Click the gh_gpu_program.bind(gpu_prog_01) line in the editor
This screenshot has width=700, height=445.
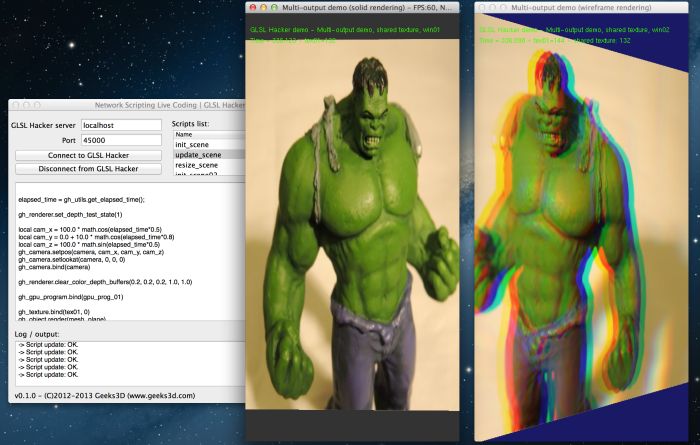pyautogui.click(x=71, y=297)
